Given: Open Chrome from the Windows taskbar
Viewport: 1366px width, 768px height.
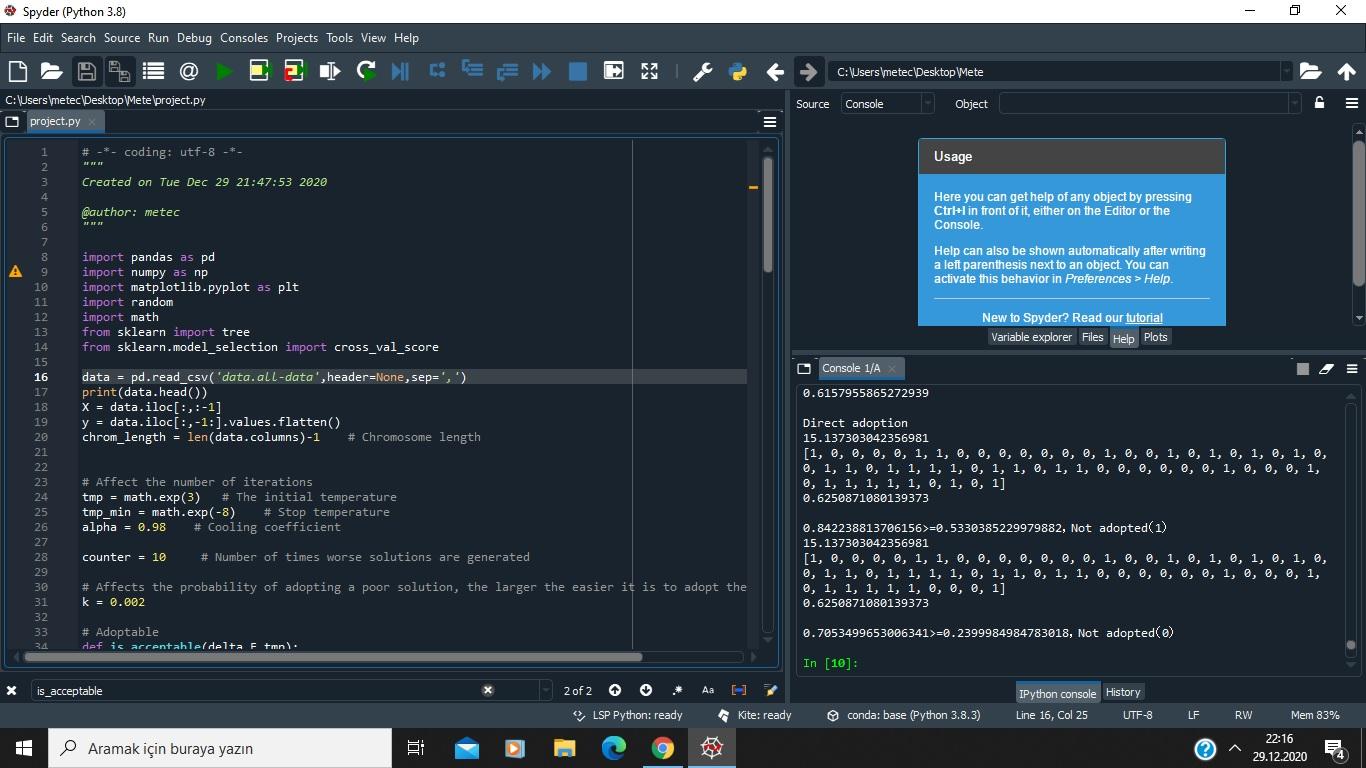Looking at the screenshot, I should pyautogui.click(x=662, y=748).
